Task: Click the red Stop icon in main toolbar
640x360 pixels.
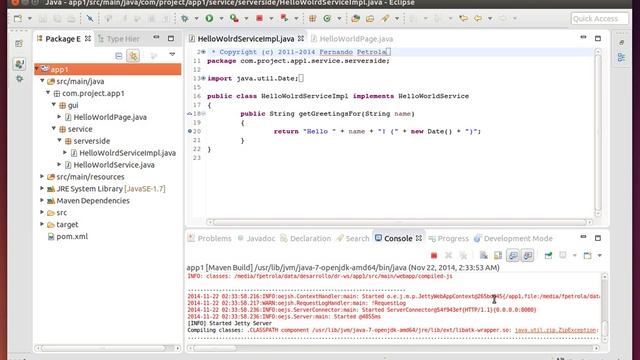Action: click(259, 18)
